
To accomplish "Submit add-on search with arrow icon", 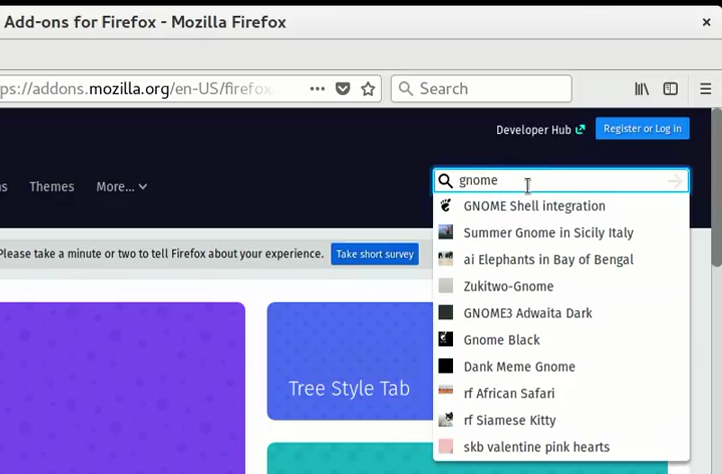I will 675,181.
